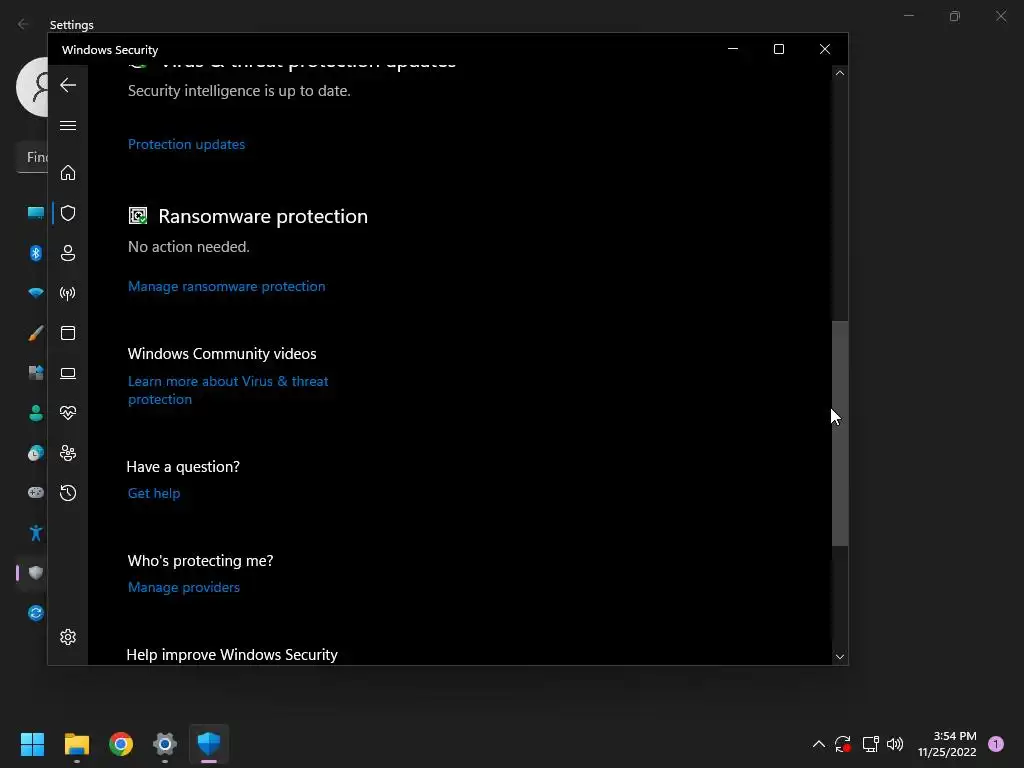Click the Settings search field
The height and width of the screenshot is (768, 1024).
[x=32, y=157]
